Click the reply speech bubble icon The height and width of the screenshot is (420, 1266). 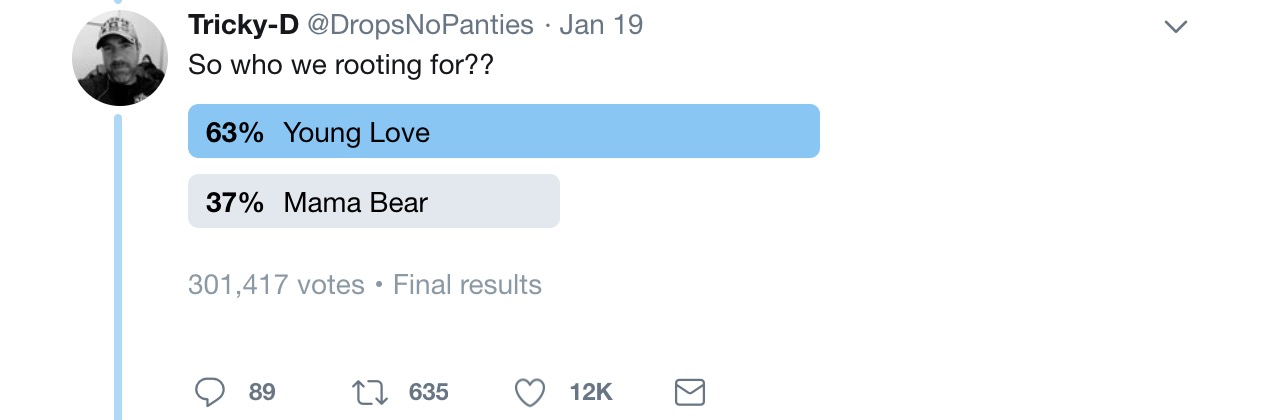(x=209, y=392)
